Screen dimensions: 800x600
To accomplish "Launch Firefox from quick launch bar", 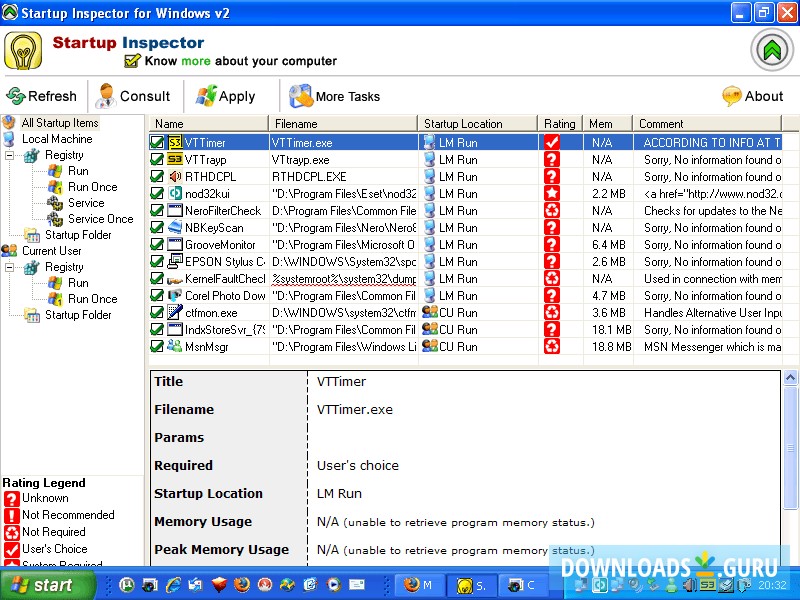I will point(242,584).
